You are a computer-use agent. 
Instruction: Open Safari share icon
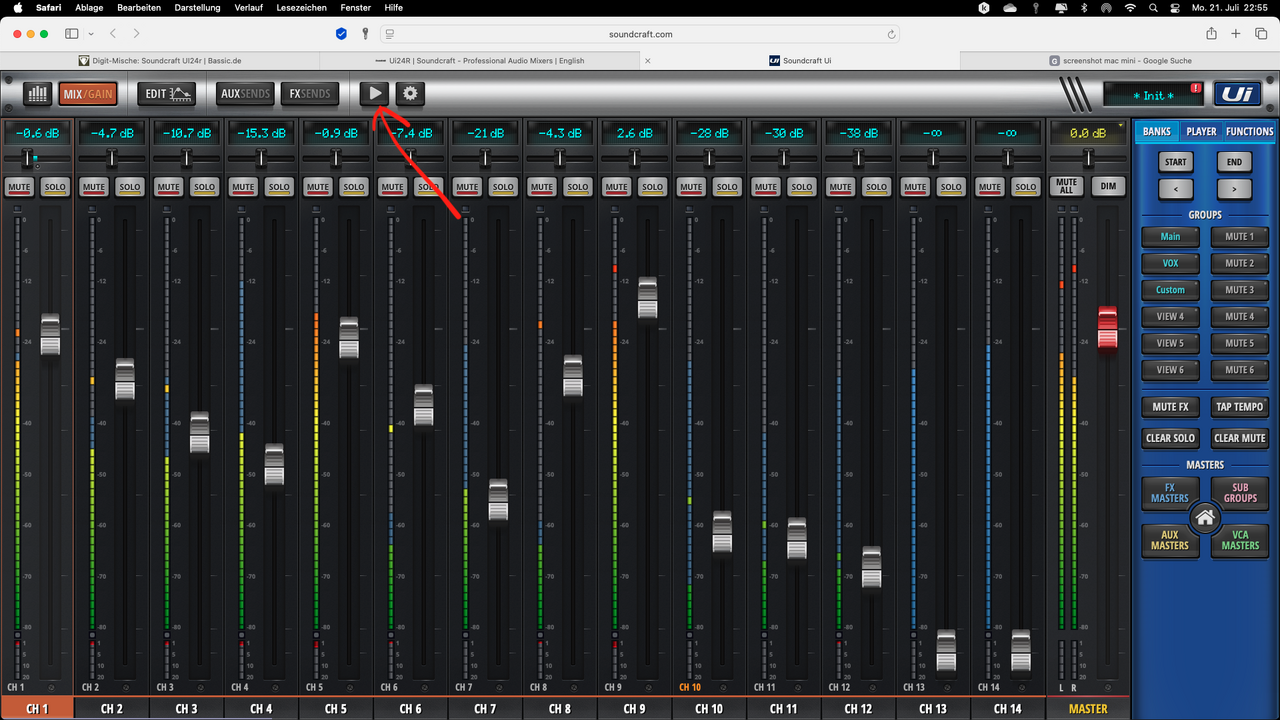1211,33
